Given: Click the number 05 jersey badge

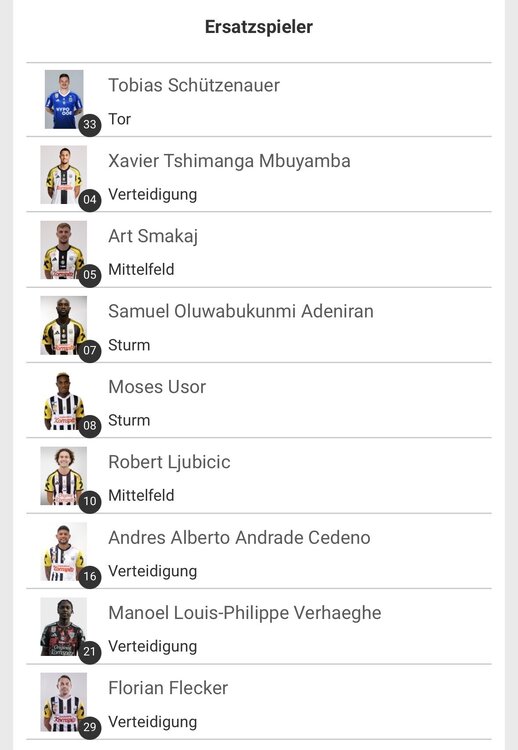Looking at the screenshot, I should coord(90,275).
